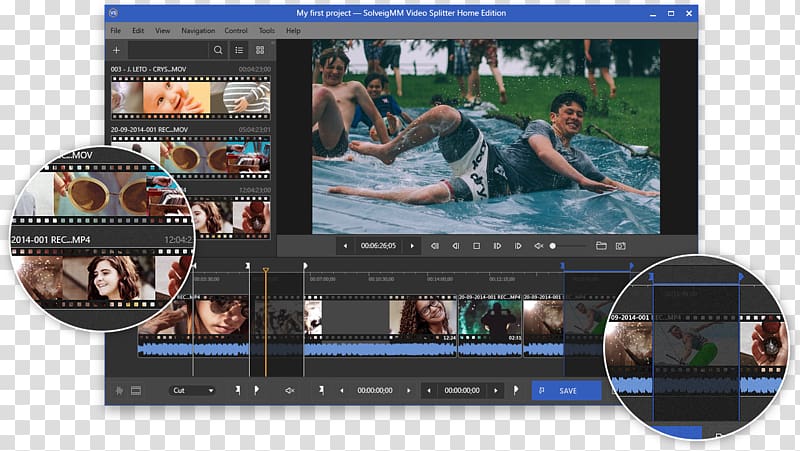Viewport: 800px width, 451px height.
Task: Select the blue fragment start marker on timeline
Action: pyautogui.click(x=563, y=266)
